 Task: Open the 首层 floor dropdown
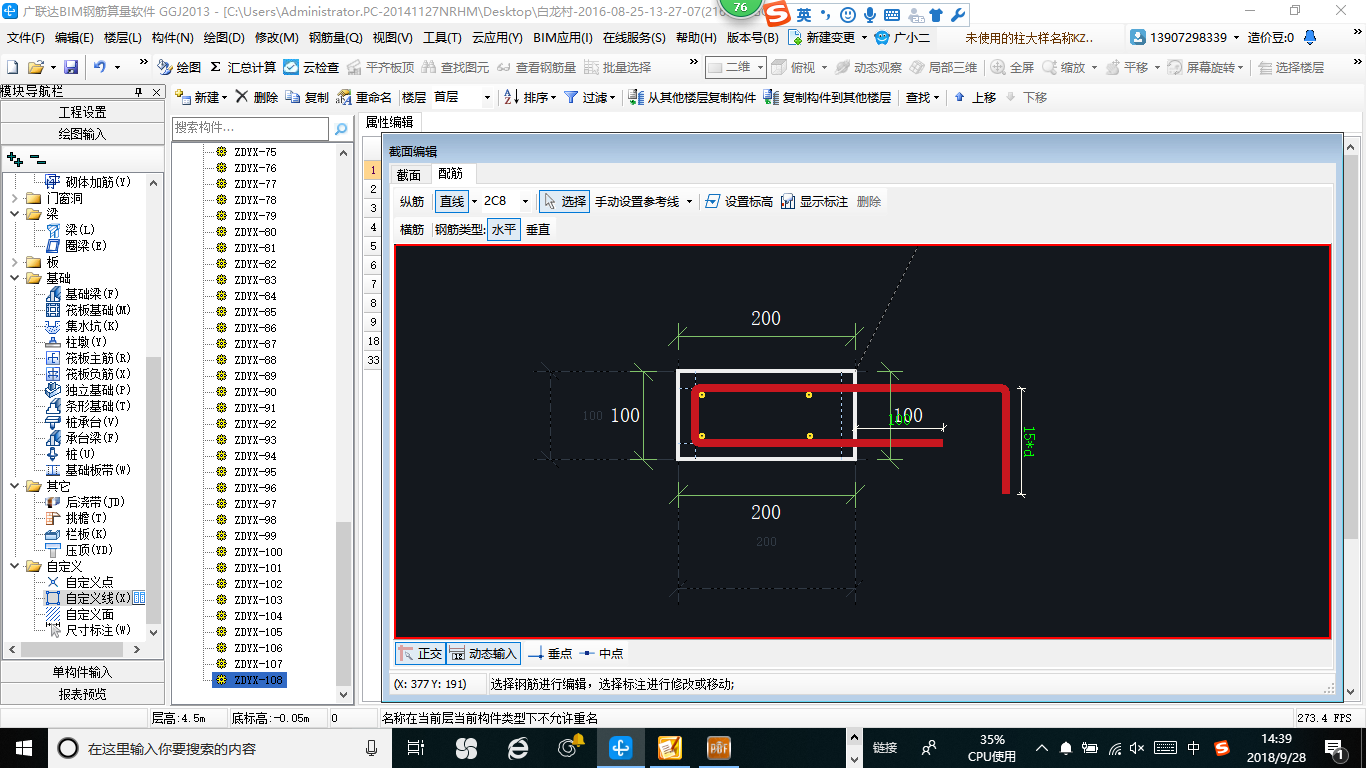tap(487, 97)
